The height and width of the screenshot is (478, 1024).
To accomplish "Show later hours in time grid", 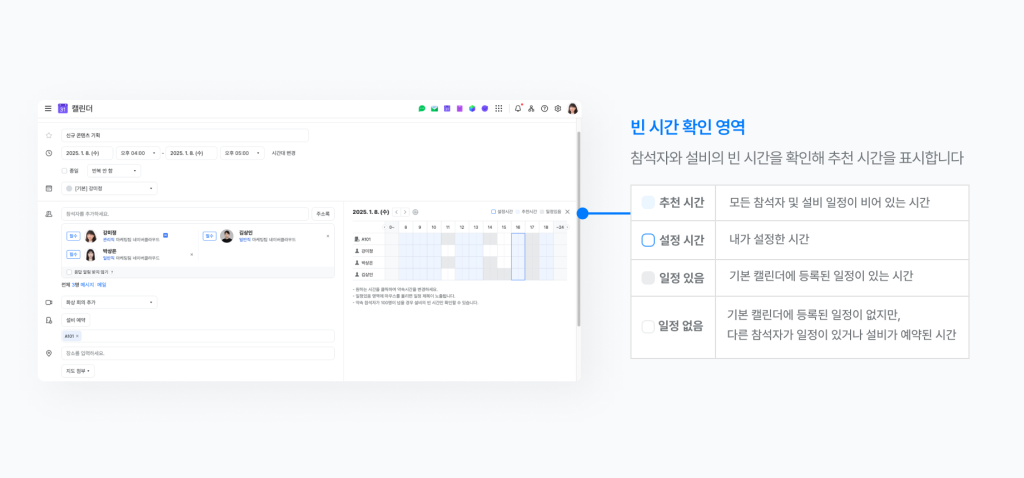I will tap(567, 227).
